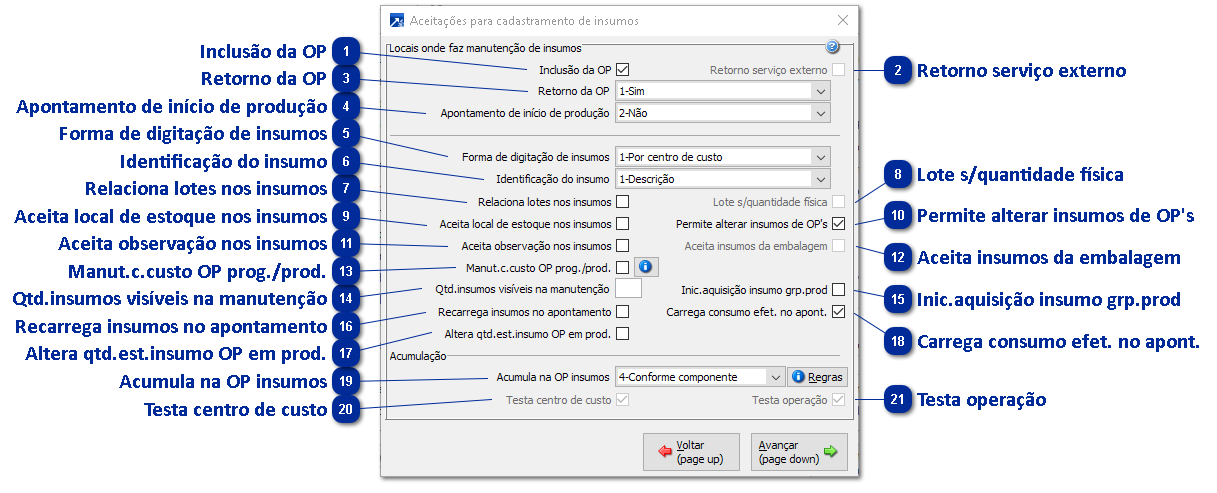1217x493 pixels.
Task: Click numbered callout badge 21
Action: point(898,400)
